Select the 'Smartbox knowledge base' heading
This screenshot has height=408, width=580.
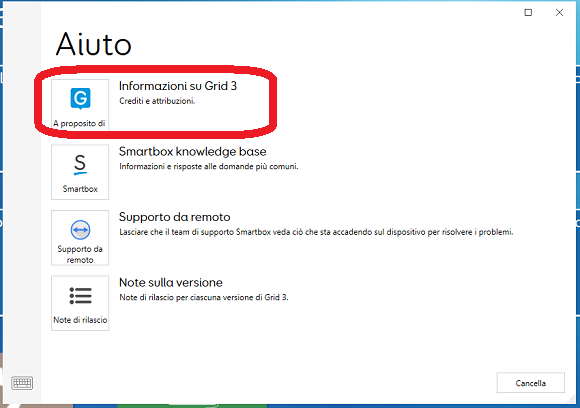click(x=192, y=152)
